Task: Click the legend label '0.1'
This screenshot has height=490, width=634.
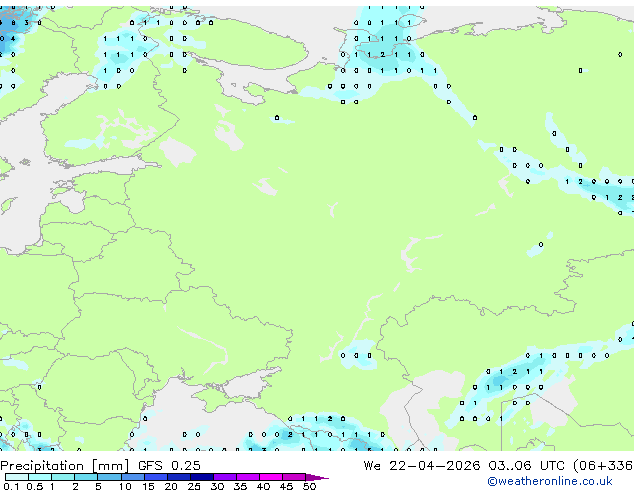Action: point(11,486)
